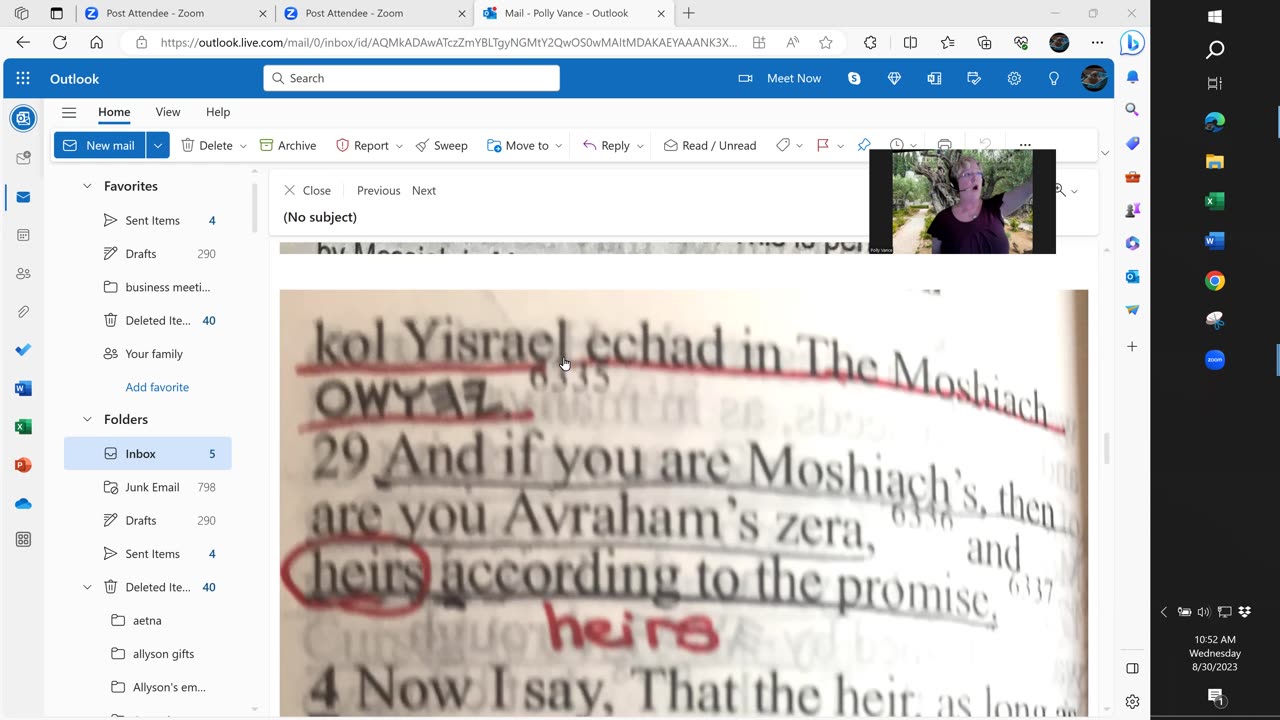The image size is (1280, 720).
Task: Open the Move to menu
Action: pyautogui.click(x=517, y=145)
